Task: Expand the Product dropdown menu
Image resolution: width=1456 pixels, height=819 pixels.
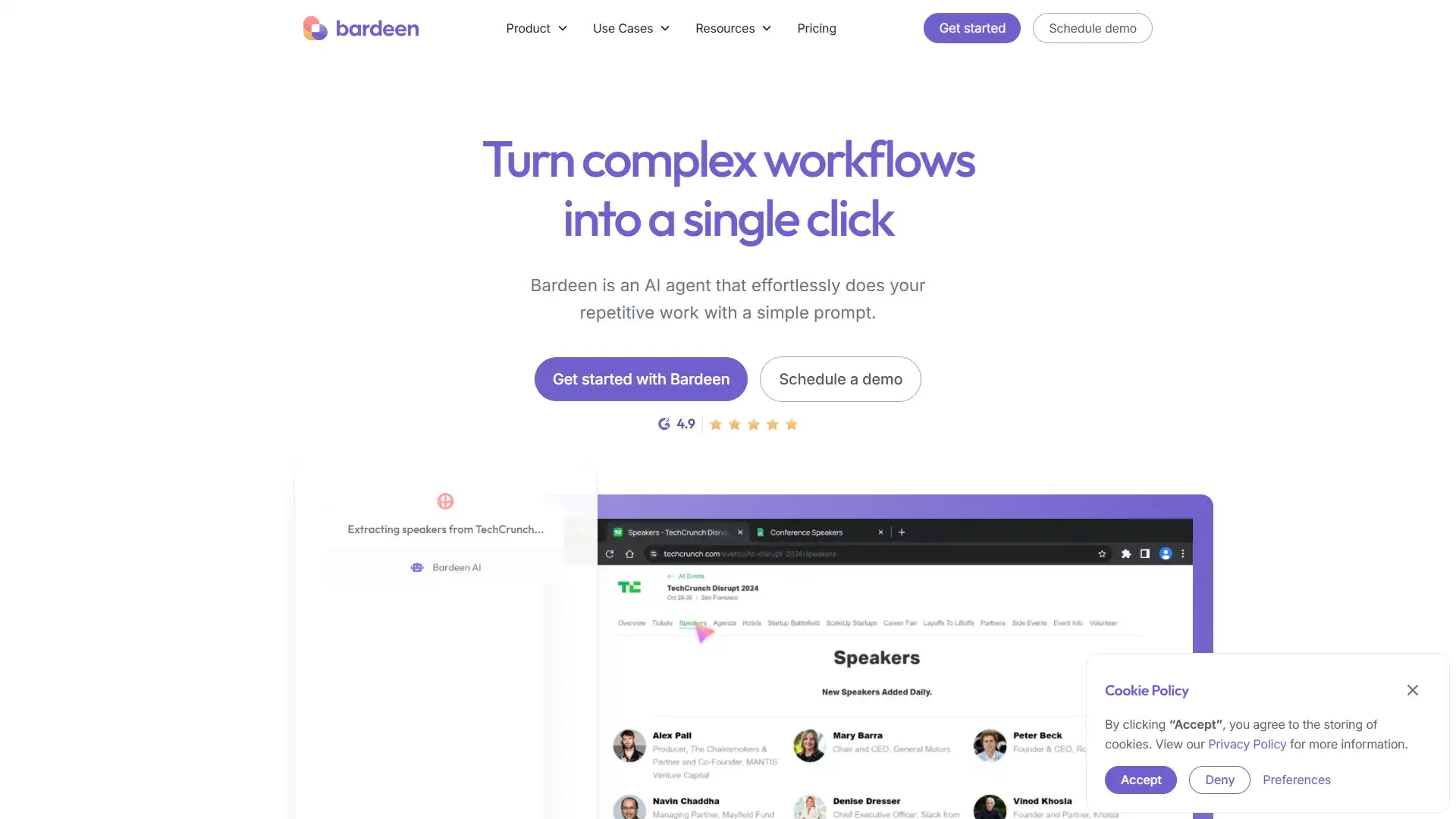Action: pyautogui.click(x=536, y=28)
